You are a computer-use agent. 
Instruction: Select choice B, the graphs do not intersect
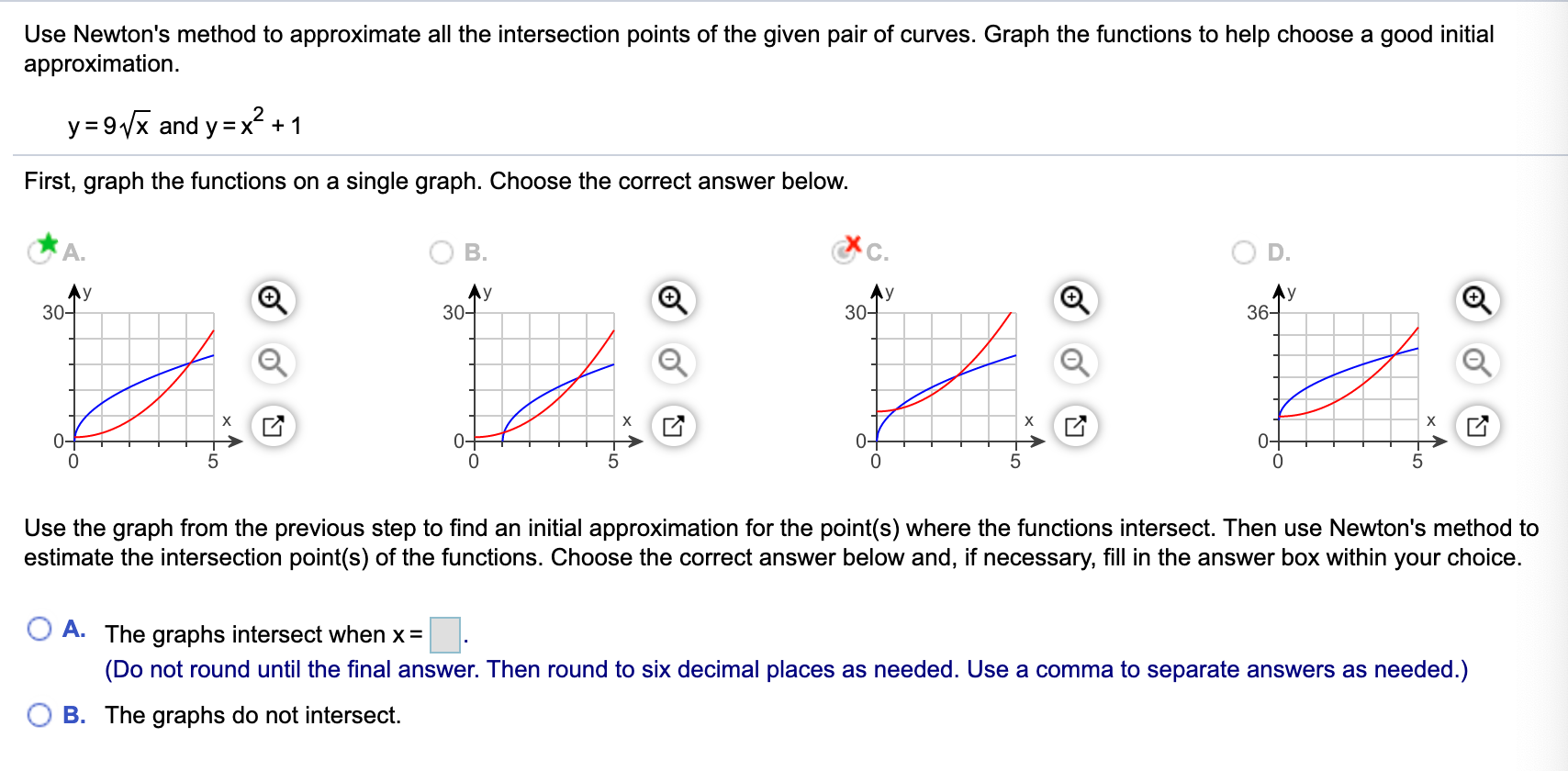pos(39,714)
